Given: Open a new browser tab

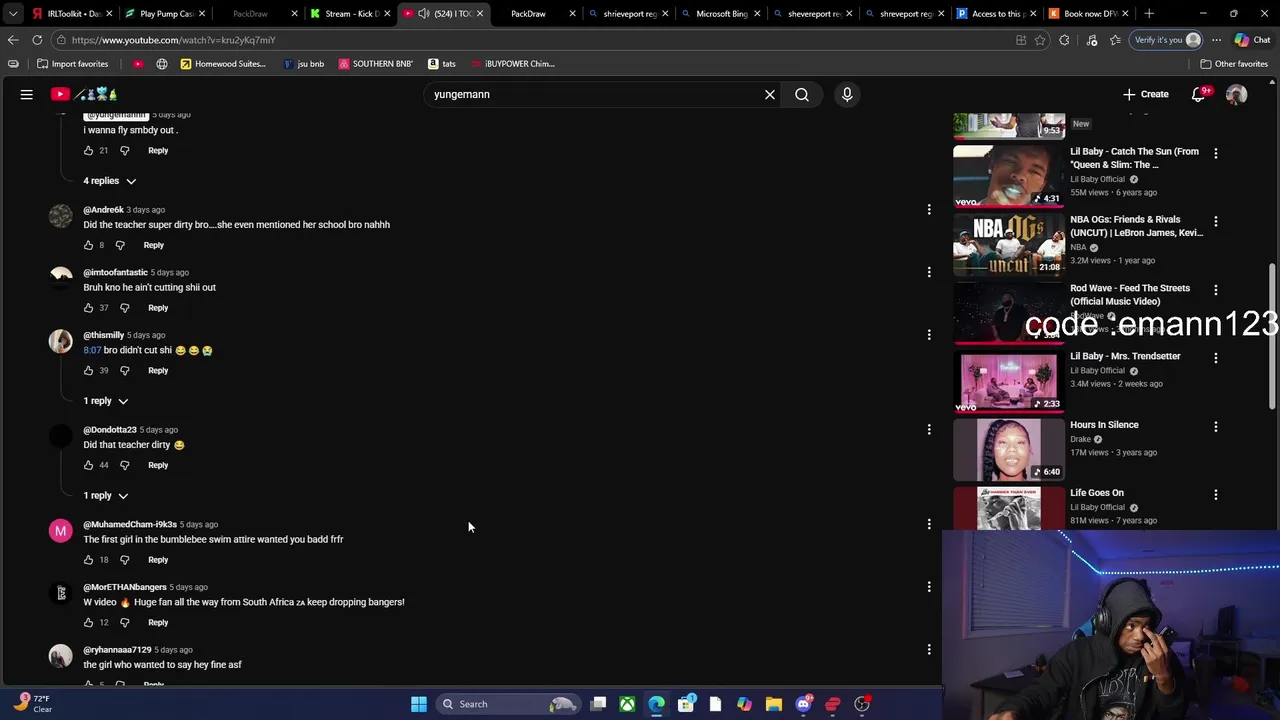Looking at the screenshot, I should [x=1149, y=14].
